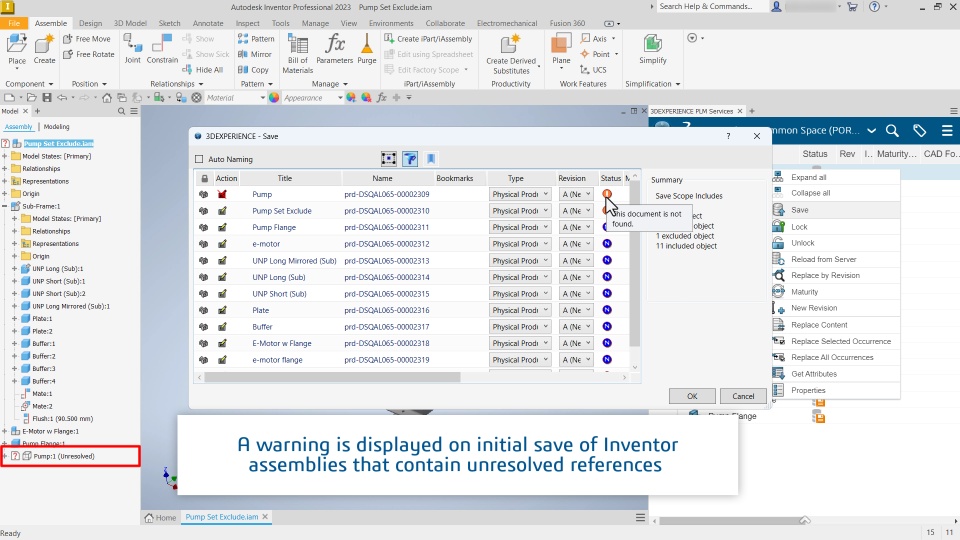The image size is (960, 540).
Task: Click the appearance color sphere icon
Action: point(274,97)
